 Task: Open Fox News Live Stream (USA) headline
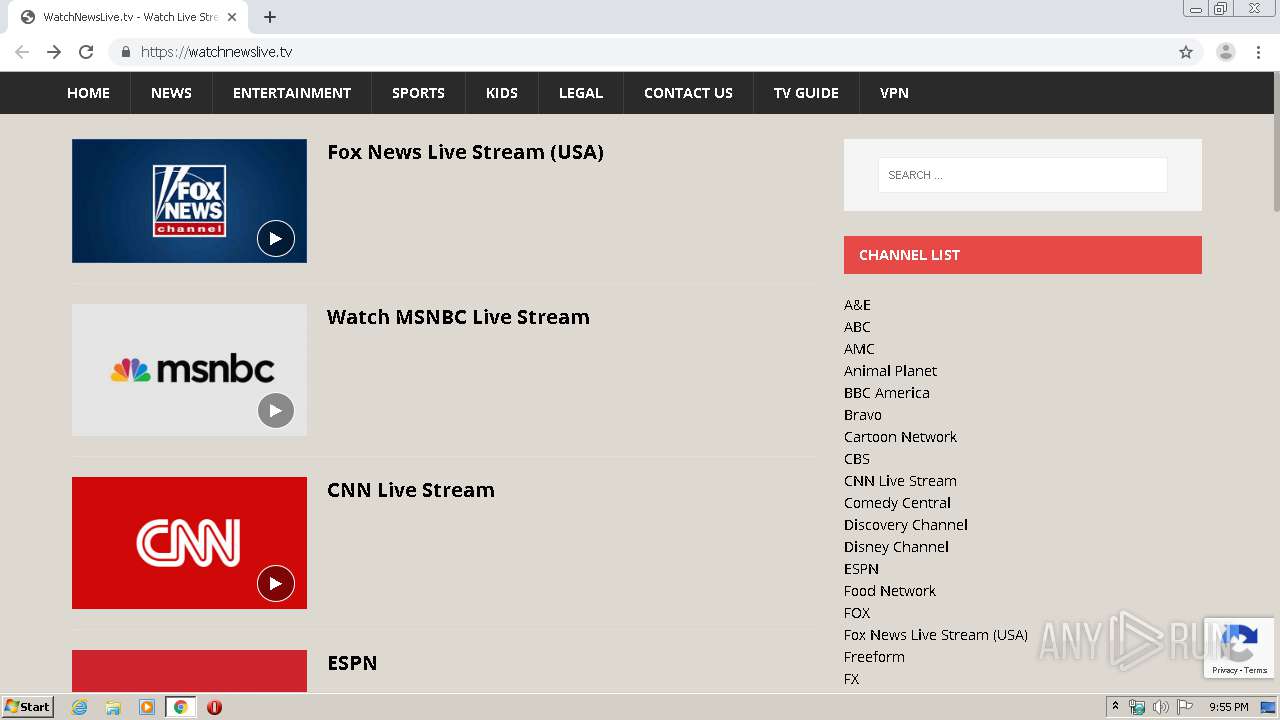point(465,152)
